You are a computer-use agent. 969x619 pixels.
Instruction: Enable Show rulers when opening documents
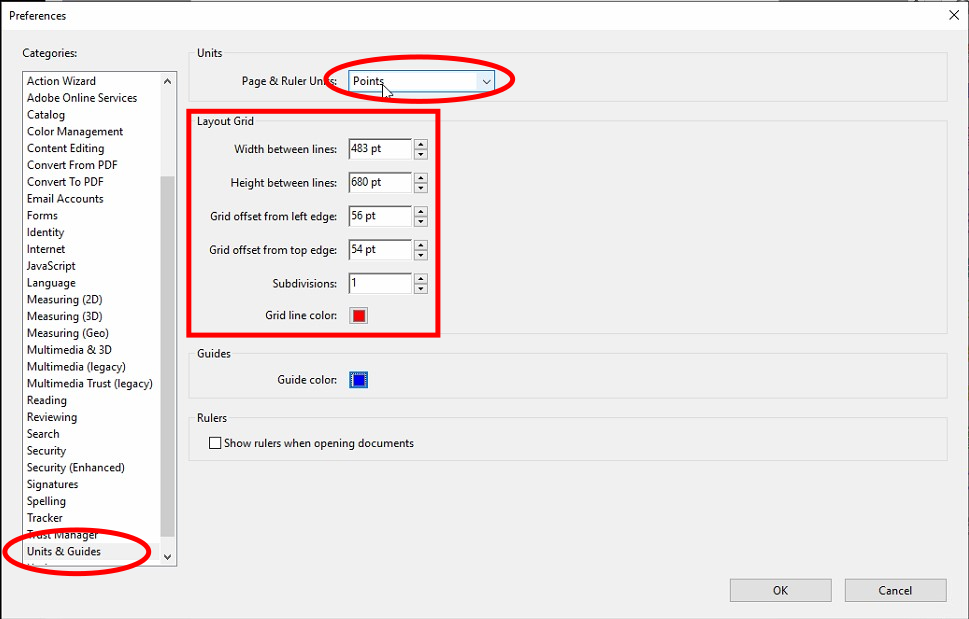(x=215, y=443)
